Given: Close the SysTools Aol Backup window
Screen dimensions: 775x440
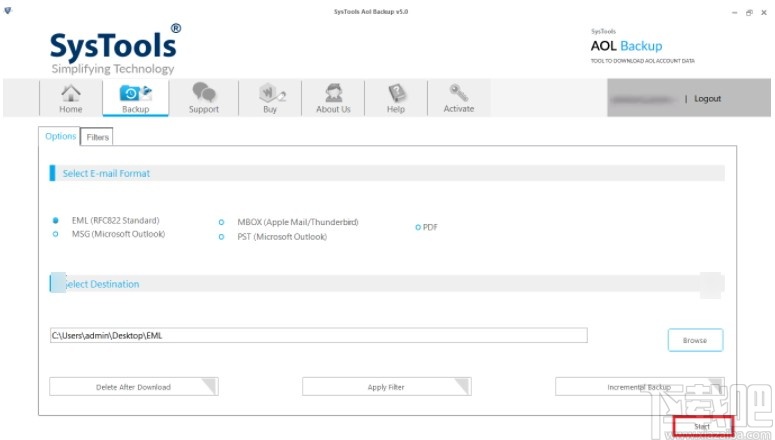Looking at the screenshot, I should (x=764, y=12).
